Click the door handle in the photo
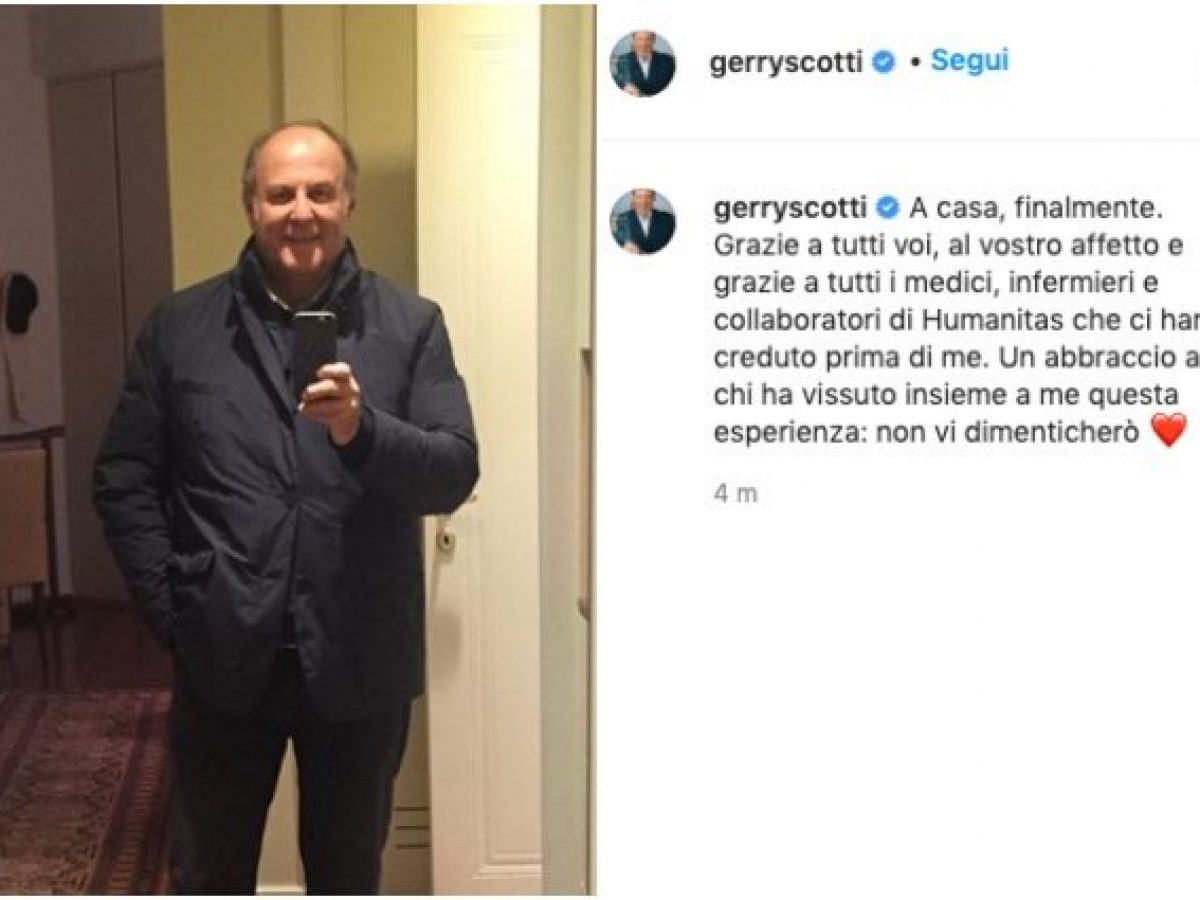The image size is (1200, 900). coord(445,541)
